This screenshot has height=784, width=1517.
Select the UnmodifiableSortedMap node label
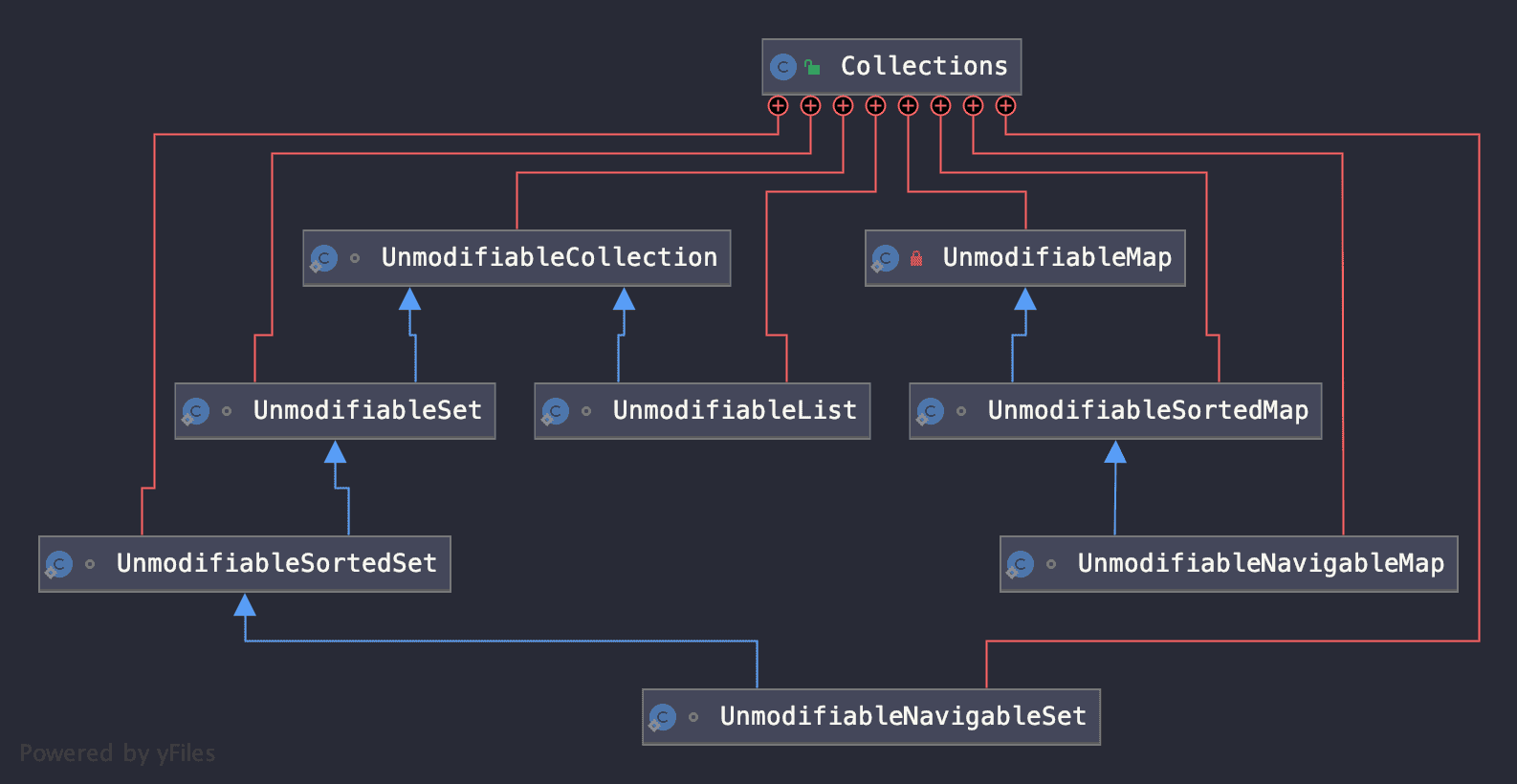[x=1148, y=410]
